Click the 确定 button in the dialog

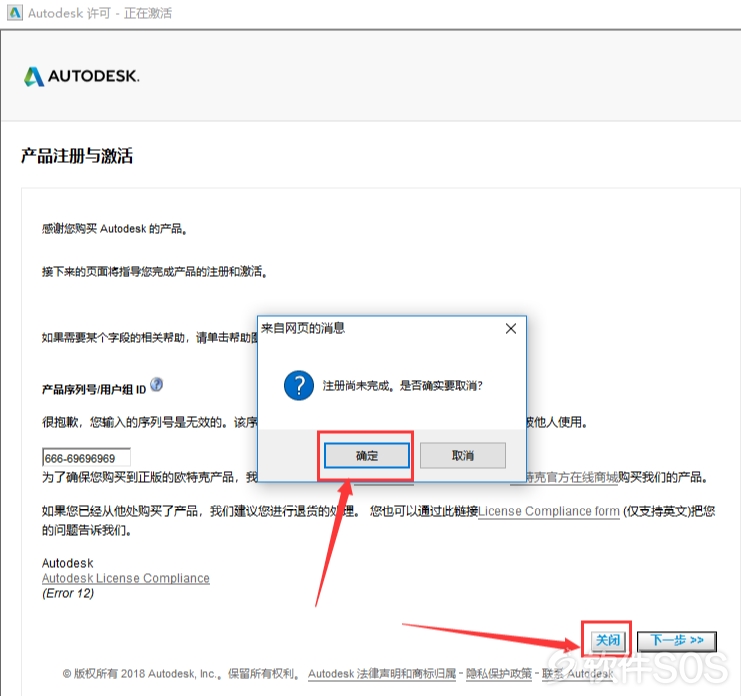click(x=367, y=455)
